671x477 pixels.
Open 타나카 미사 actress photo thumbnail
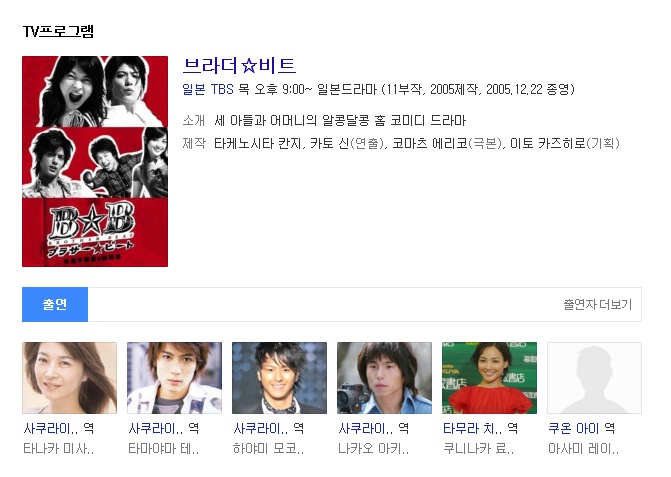pos(69,378)
